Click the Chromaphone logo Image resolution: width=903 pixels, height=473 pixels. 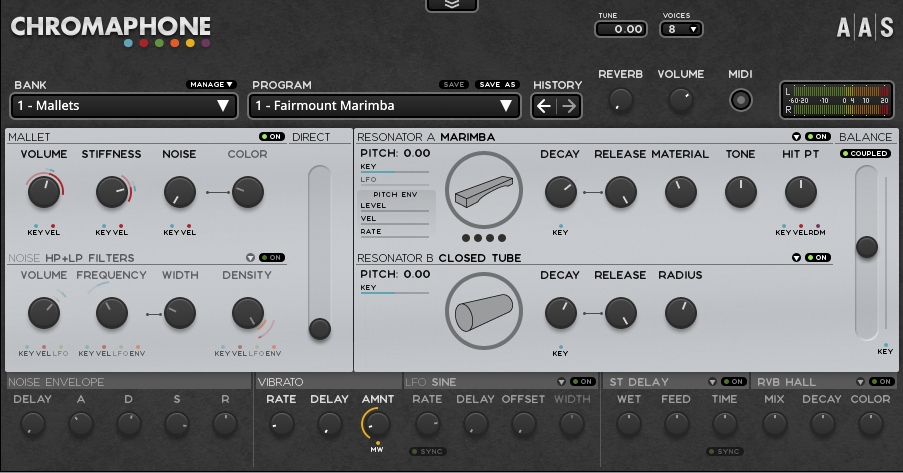pos(111,31)
